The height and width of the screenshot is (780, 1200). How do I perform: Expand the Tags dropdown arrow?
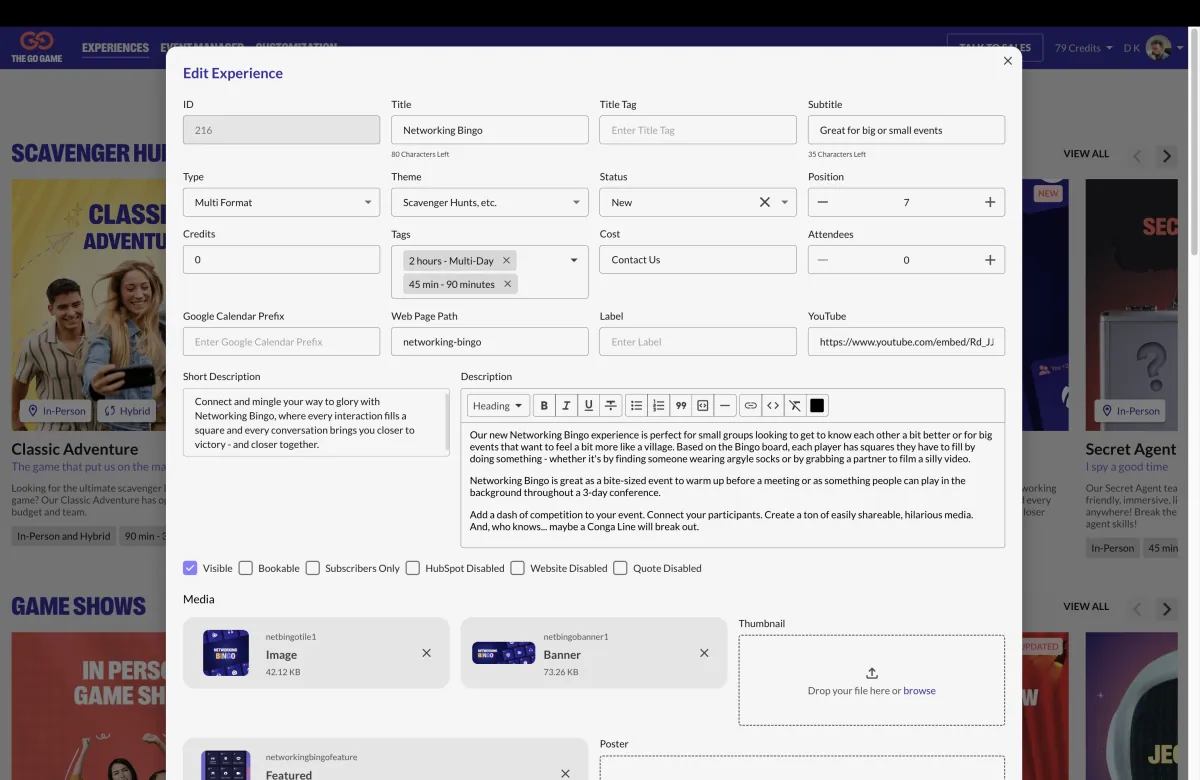(x=574, y=260)
